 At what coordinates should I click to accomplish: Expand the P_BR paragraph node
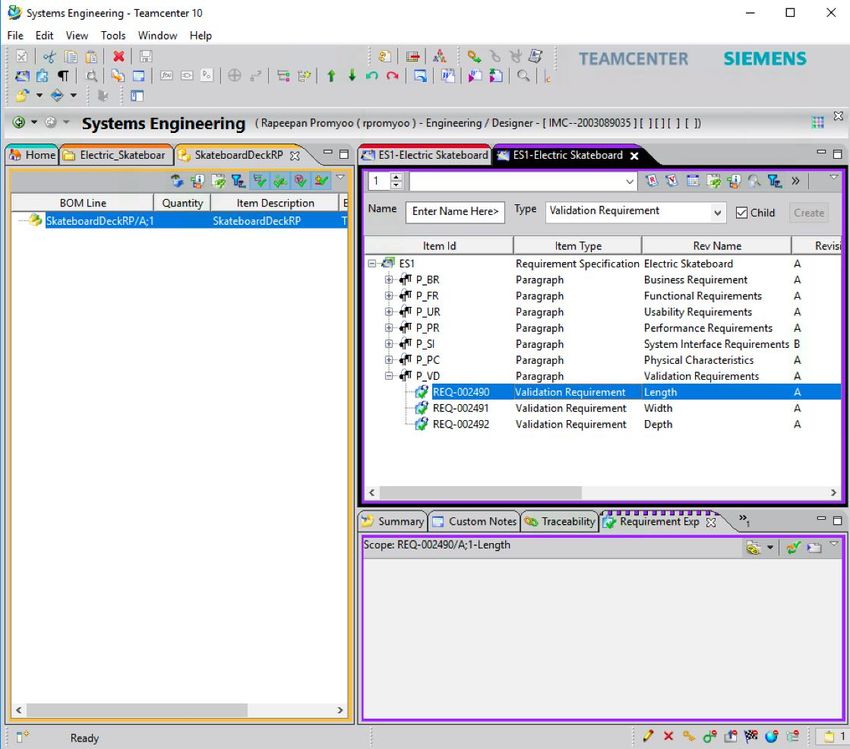(389, 280)
